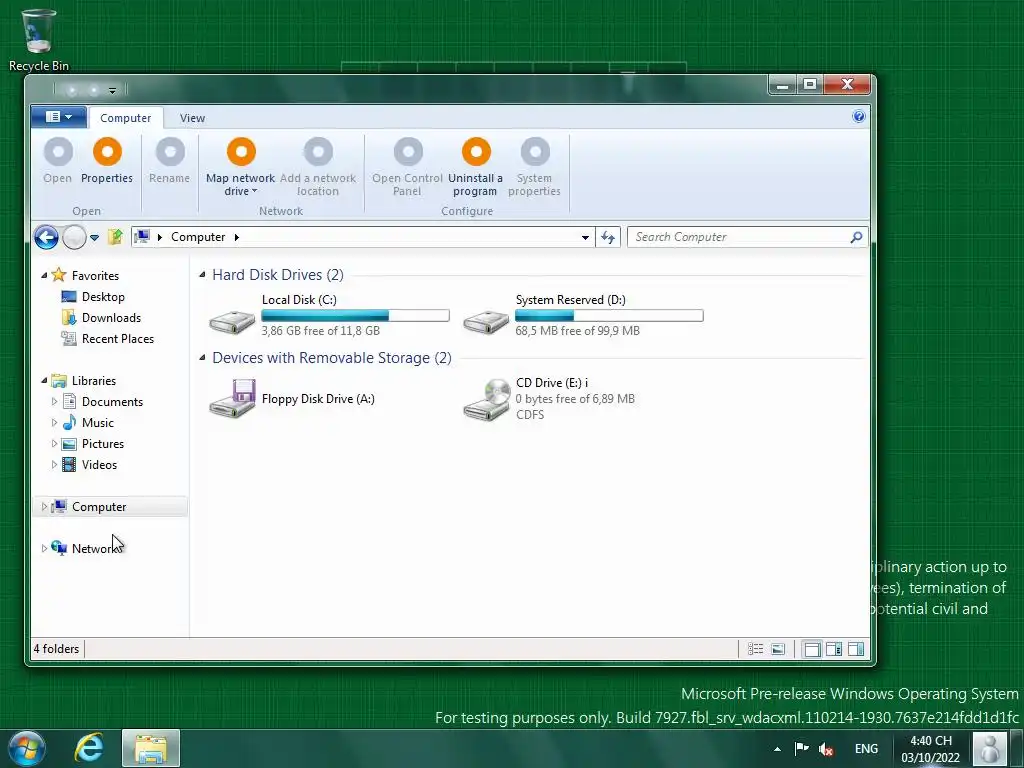This screenshot has width=1024, height=768.
Task: Open Map network drive
Action: (240, 167)
